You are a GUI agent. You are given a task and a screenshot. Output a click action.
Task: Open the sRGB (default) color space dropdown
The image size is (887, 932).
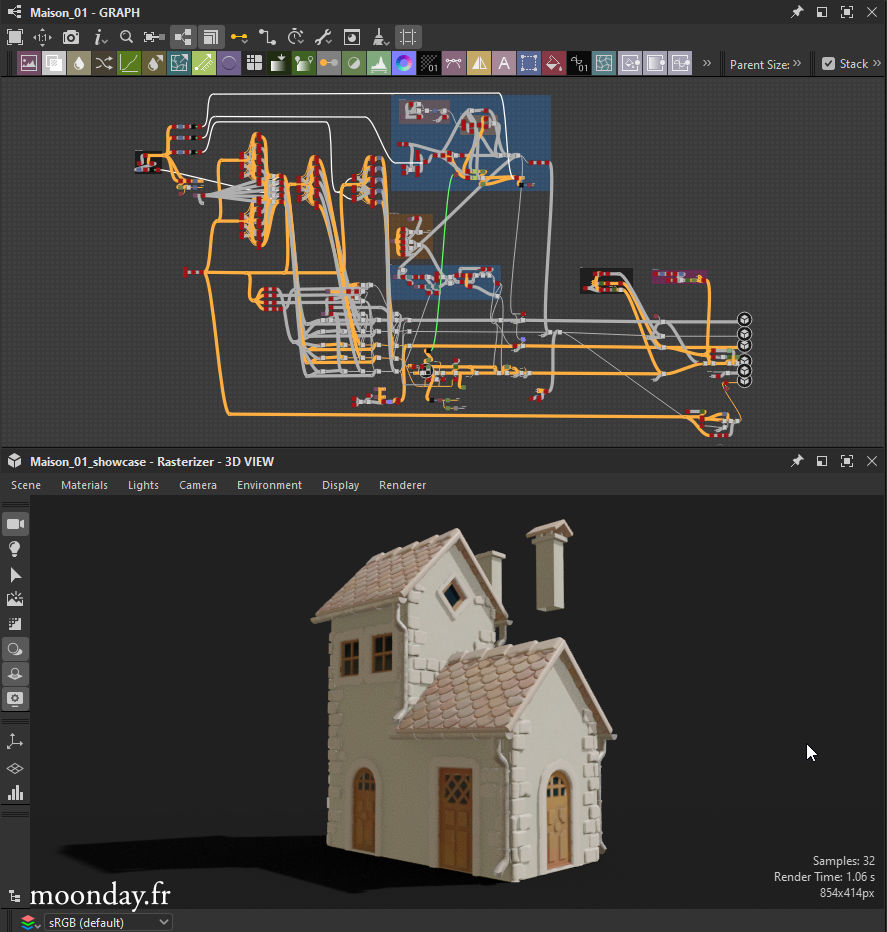tap(108, 922)
